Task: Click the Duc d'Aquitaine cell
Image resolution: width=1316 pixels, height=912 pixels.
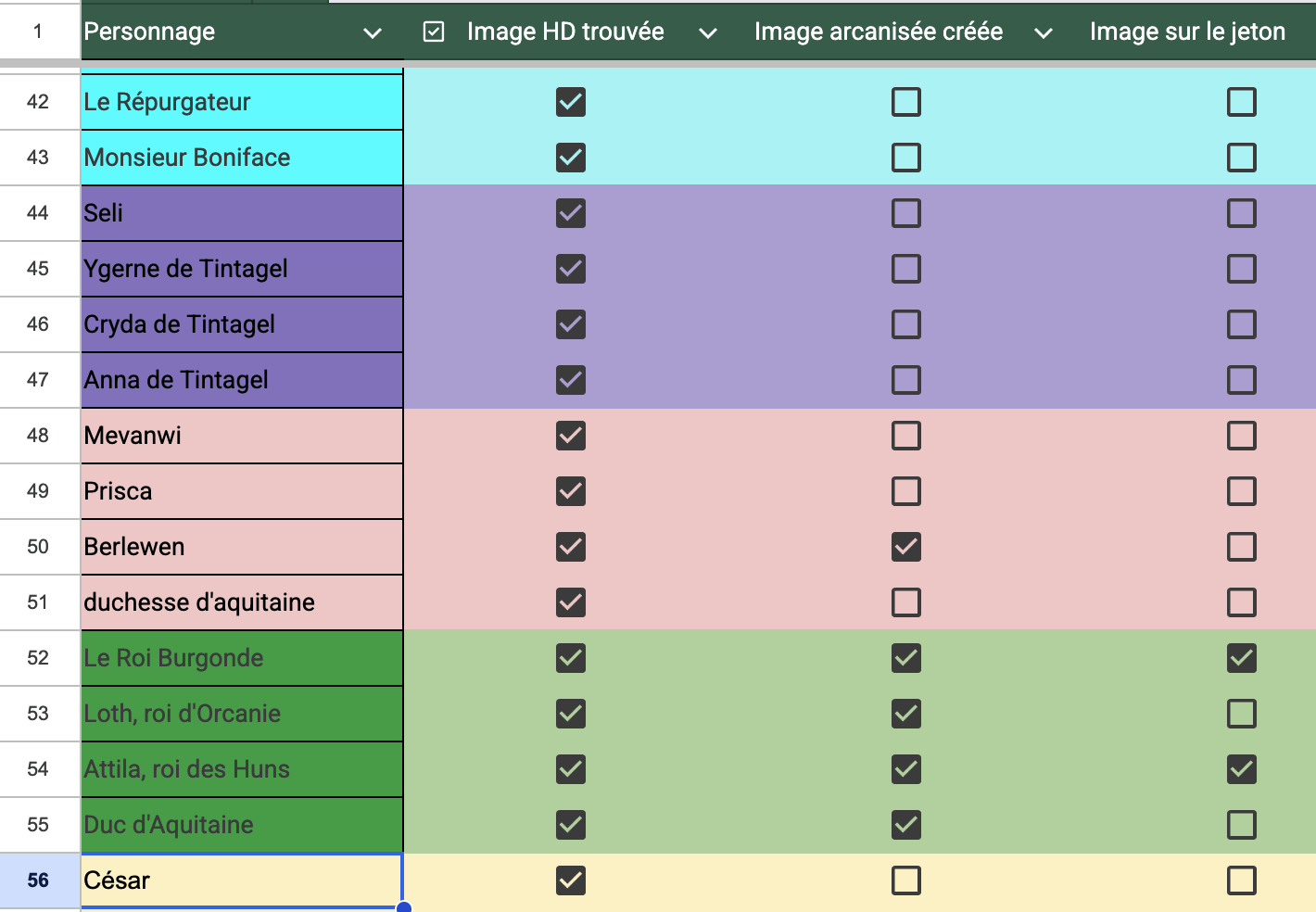Action: (x=242, y=825)
